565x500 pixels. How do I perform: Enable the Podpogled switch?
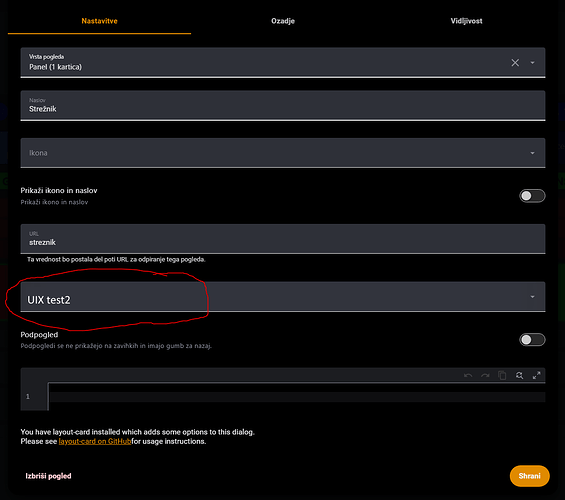532,340
